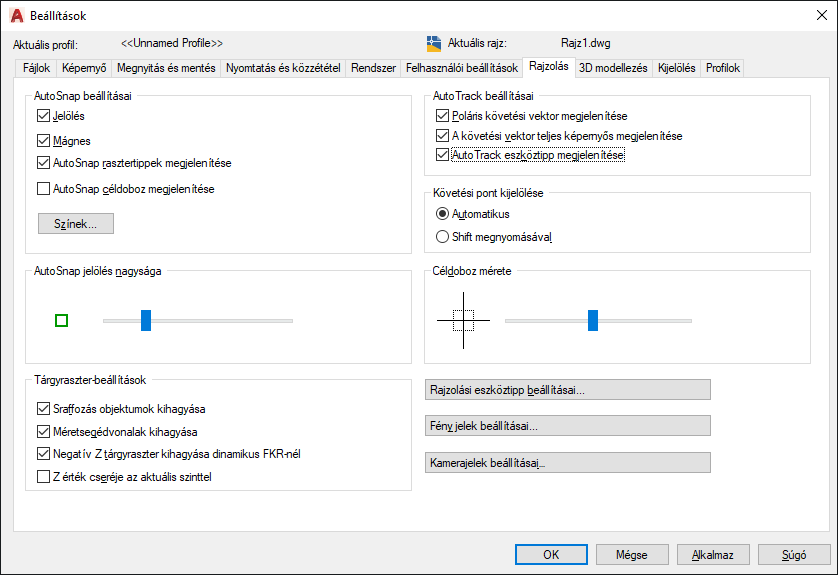Click the Céldoboz mérete slider handle

(593, 321)
